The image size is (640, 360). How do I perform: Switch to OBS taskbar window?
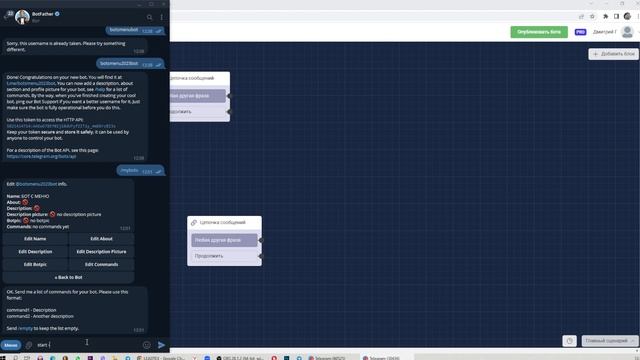[x=241, y=358]
